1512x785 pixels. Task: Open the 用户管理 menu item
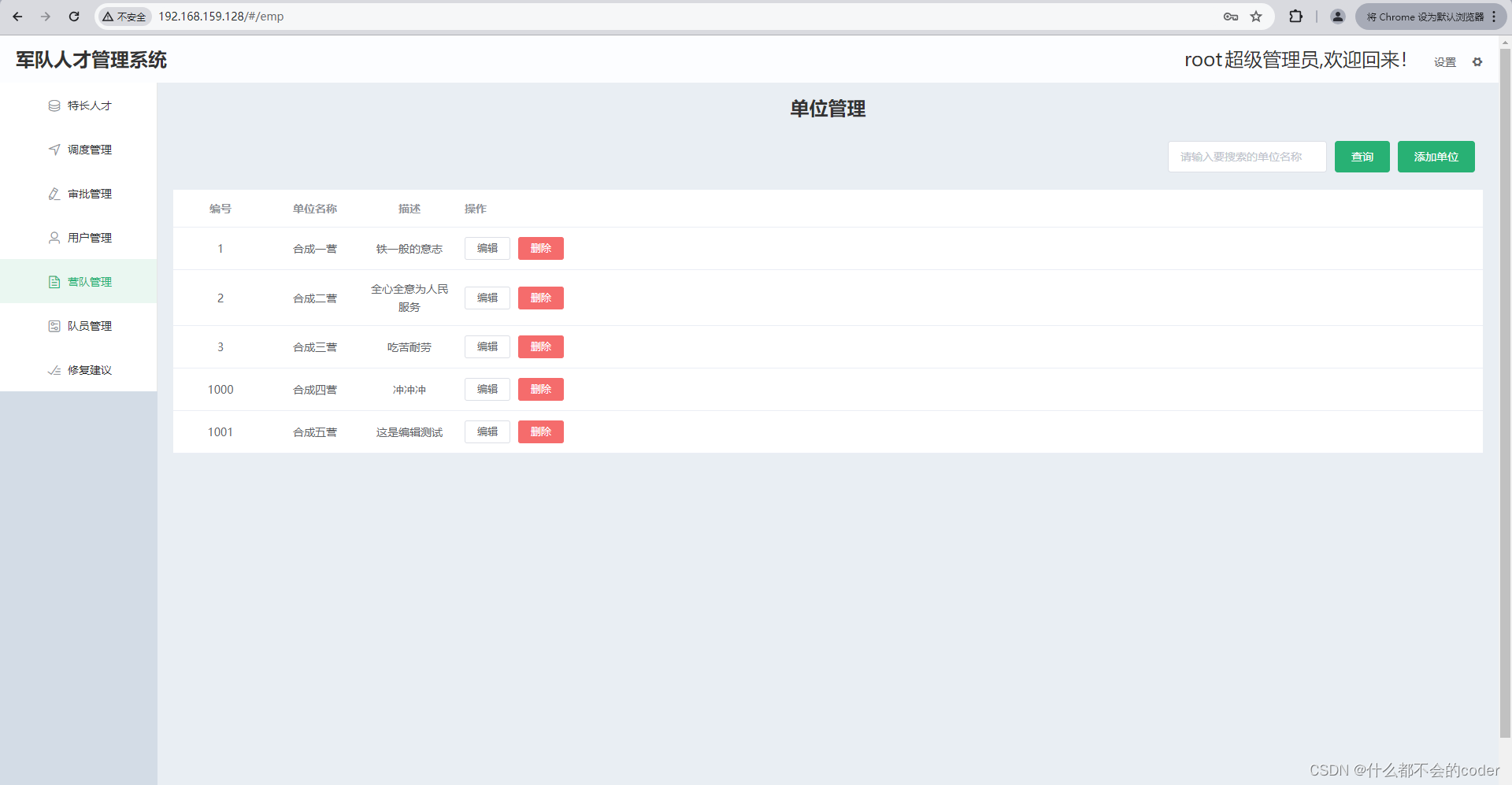pos(79,238)
